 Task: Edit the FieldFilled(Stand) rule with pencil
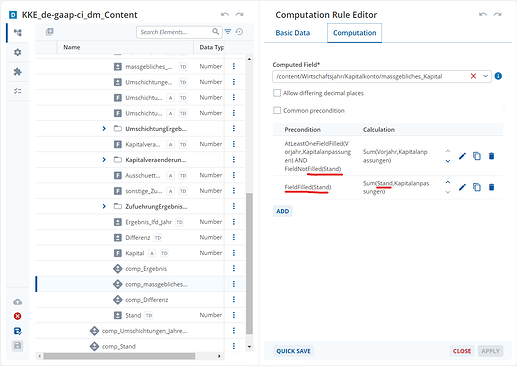click(462, 187)
